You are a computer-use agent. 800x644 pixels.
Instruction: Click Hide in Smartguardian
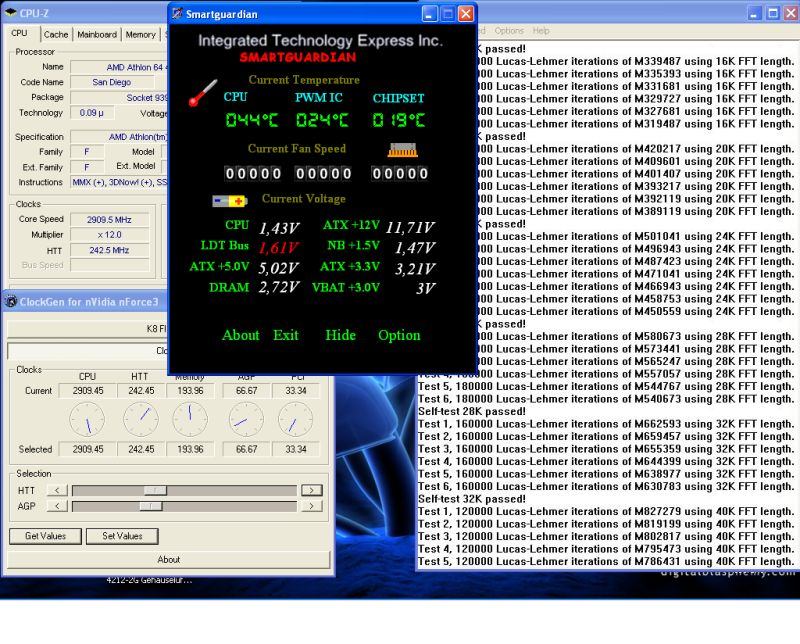tap(340, 335)
